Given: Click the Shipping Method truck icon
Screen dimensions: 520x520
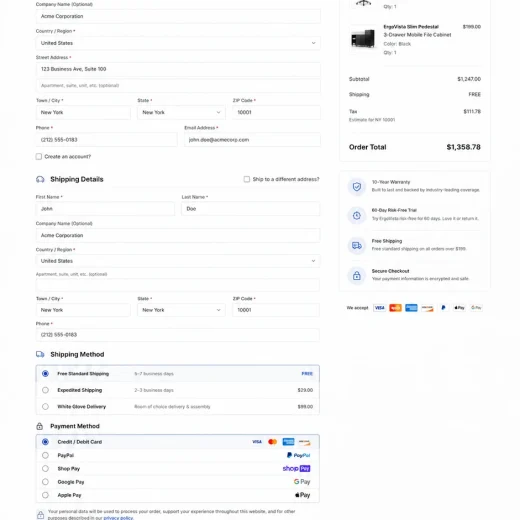Looking at the screenshot, I should [x=40, y=354].
